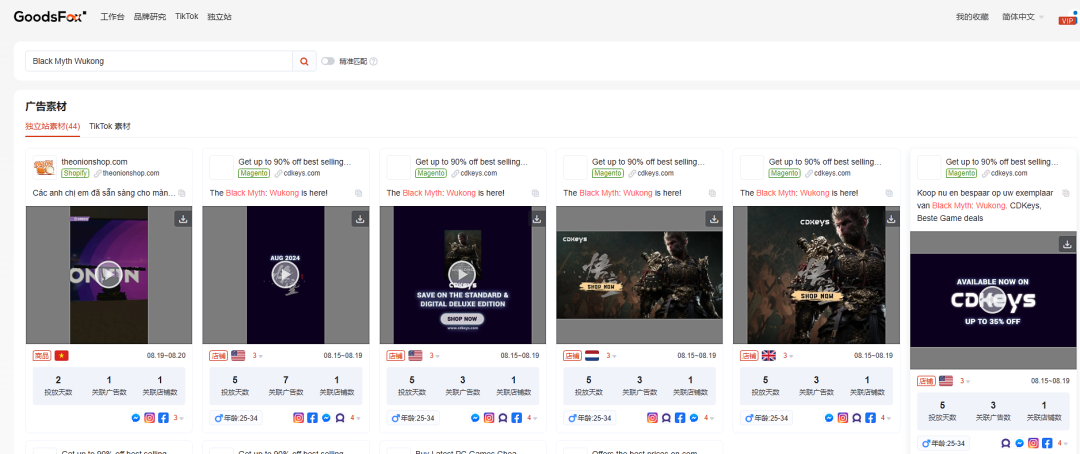
Task: Download the UK card's Wukong image
Action: tap(891, 219)
